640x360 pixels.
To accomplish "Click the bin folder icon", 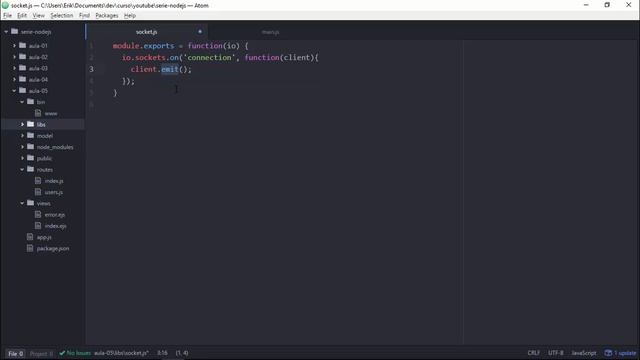I will (x=31, y=102).
